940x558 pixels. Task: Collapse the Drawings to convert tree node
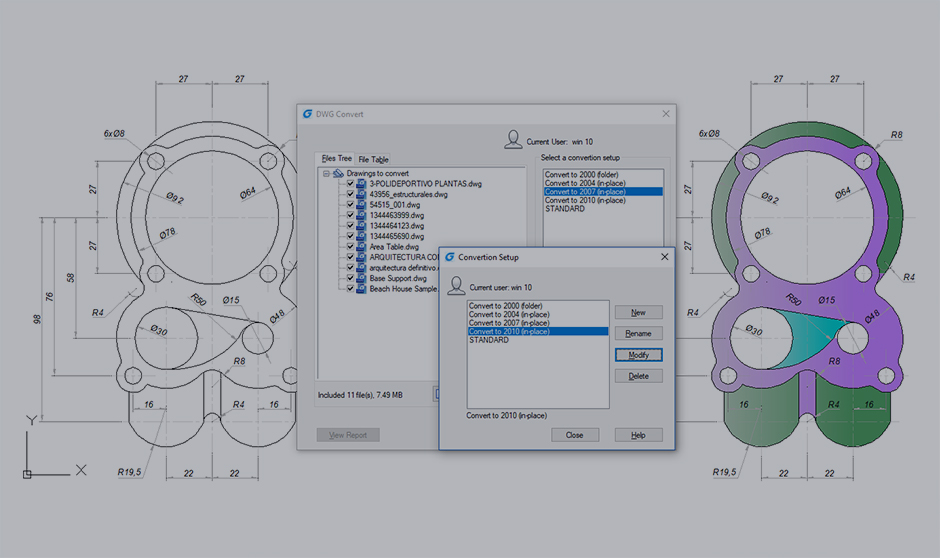pyautogui.click(x=326, y=174)
